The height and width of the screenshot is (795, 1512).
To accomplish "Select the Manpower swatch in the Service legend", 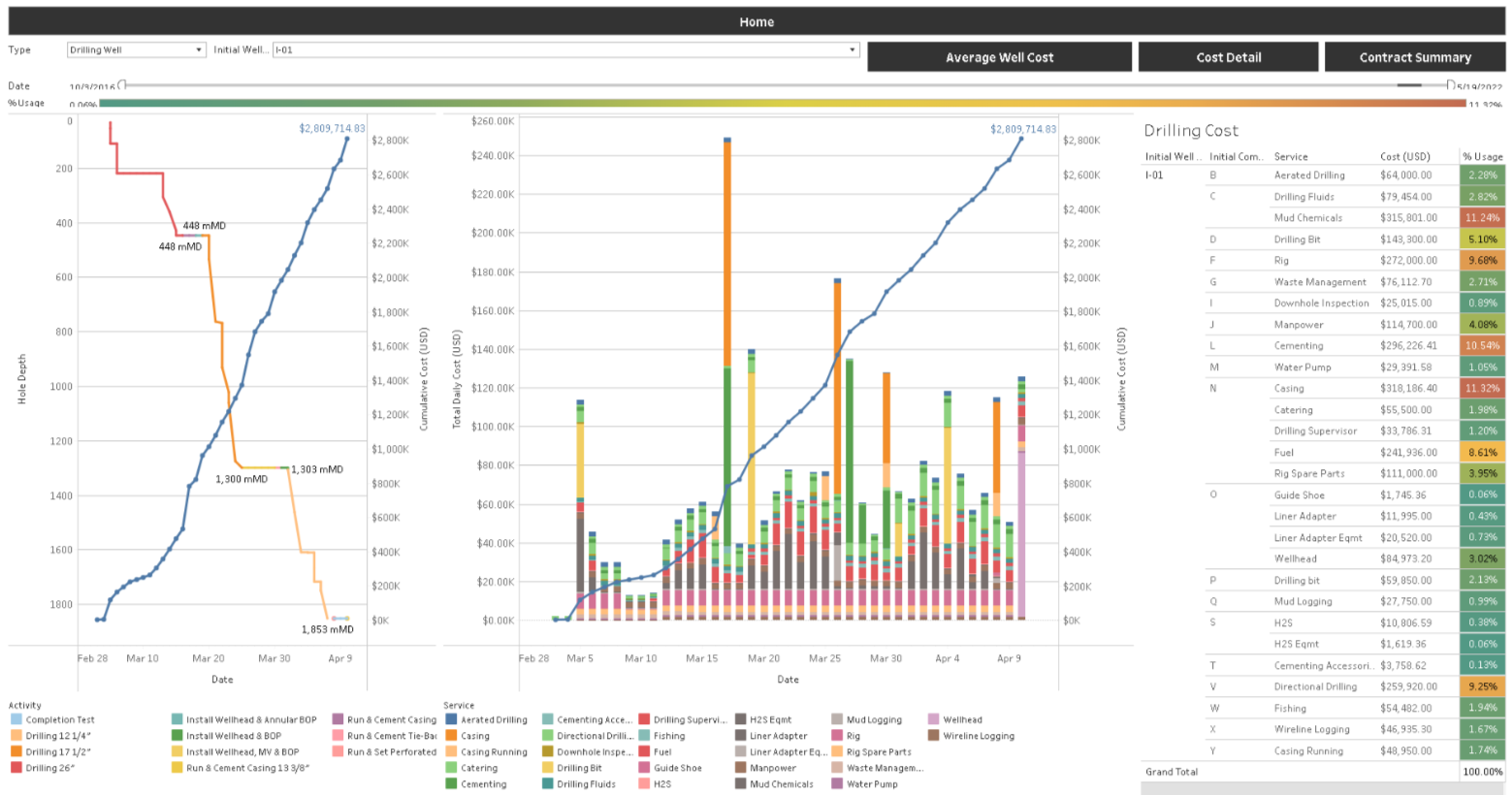I will coord(738,767).
